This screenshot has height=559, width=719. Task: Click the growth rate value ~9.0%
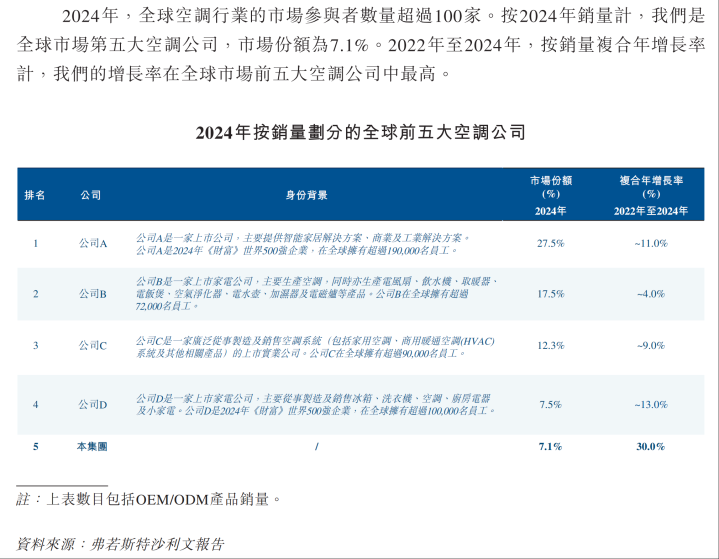pyautogui.click(x=651, y=345)
